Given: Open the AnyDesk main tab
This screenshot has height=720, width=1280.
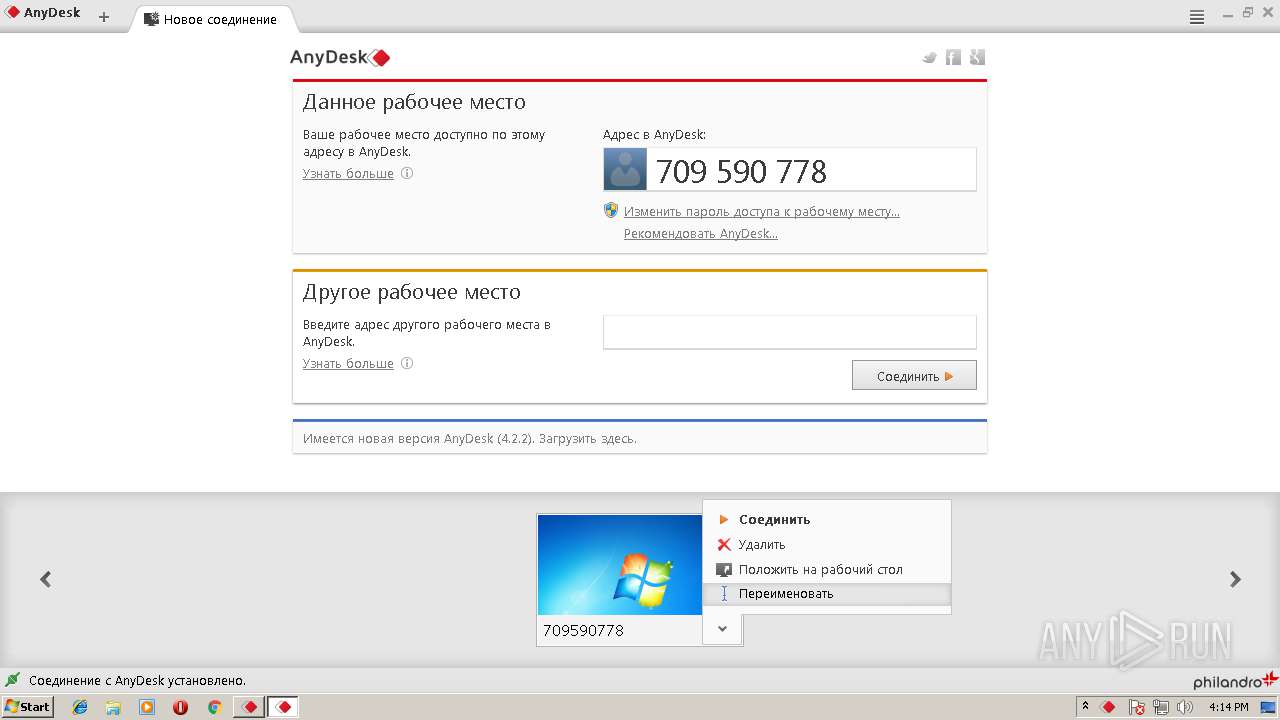Looking at the screenshot, I should click(44, 14).
